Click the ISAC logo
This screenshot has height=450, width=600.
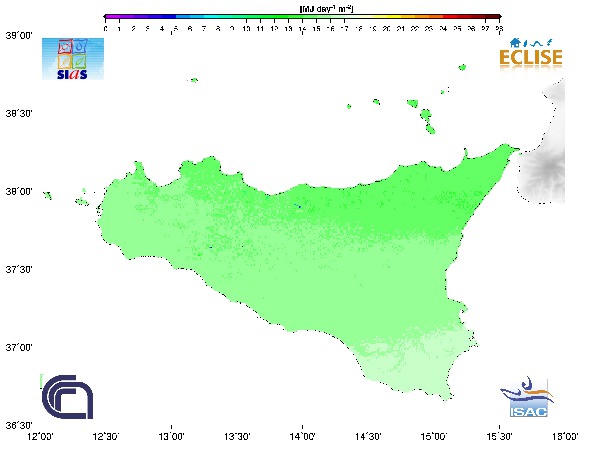coord(527,397)
